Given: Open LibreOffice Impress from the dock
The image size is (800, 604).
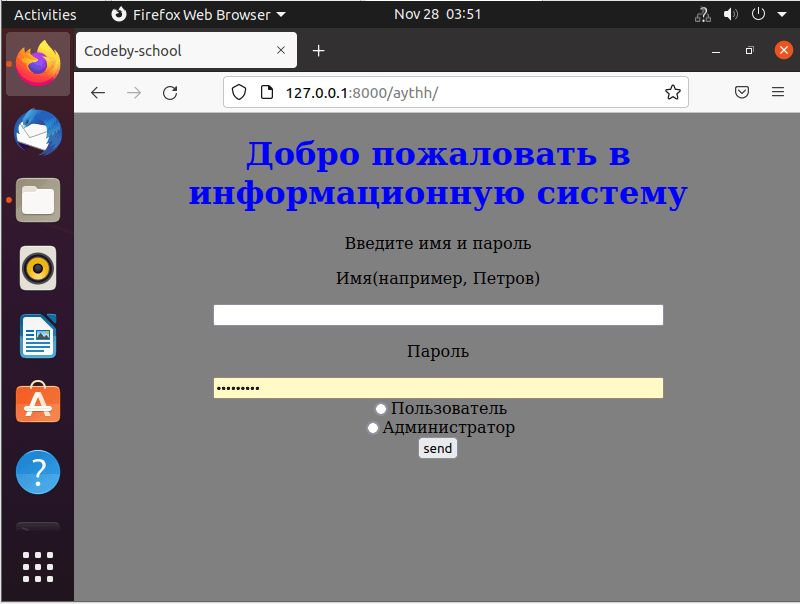Looking at the screenshot, I should point(37,336).
